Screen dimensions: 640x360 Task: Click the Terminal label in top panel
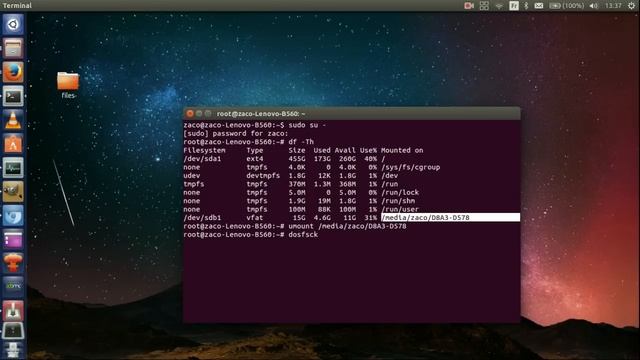point(17,6)
